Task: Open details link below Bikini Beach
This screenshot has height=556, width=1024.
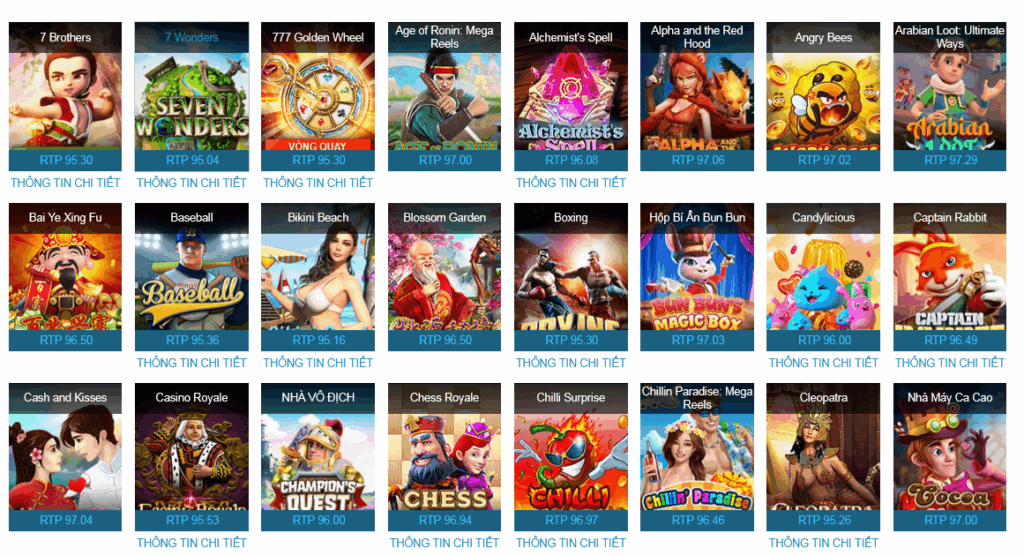Action: tap(318, 363)
